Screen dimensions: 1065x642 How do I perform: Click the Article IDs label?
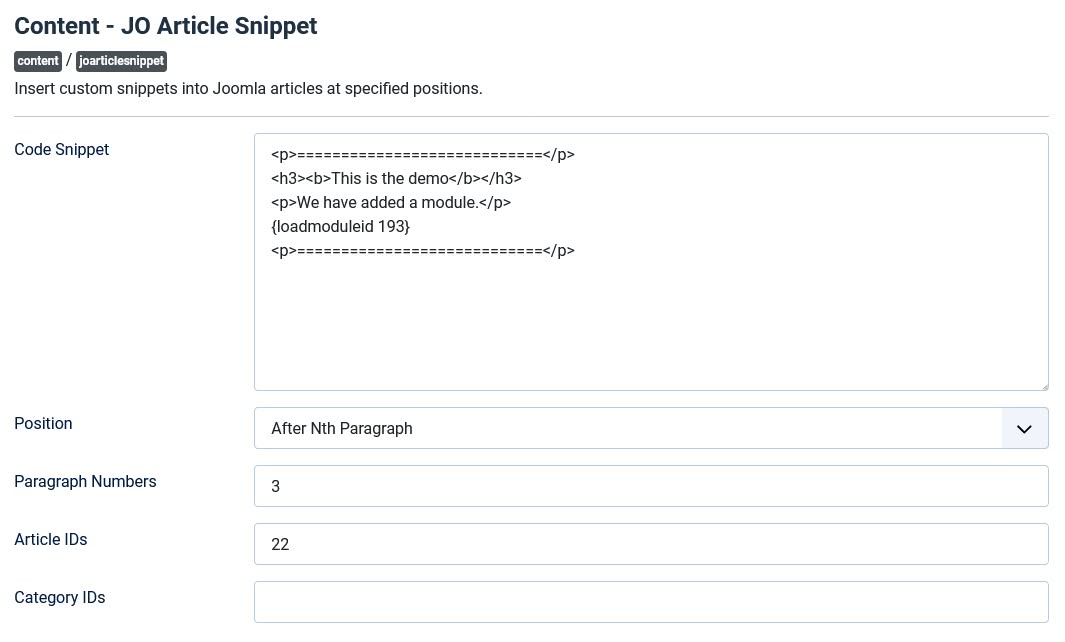[51, 540]
